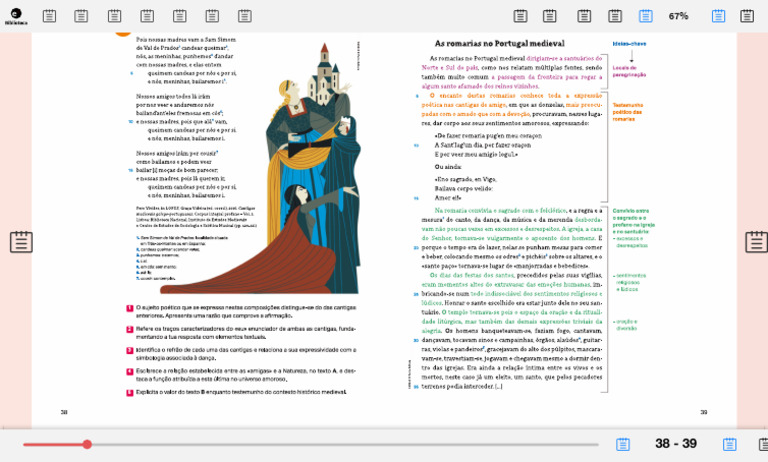
Task: Click the icon in the top-right corner
Action: point(747,16)
